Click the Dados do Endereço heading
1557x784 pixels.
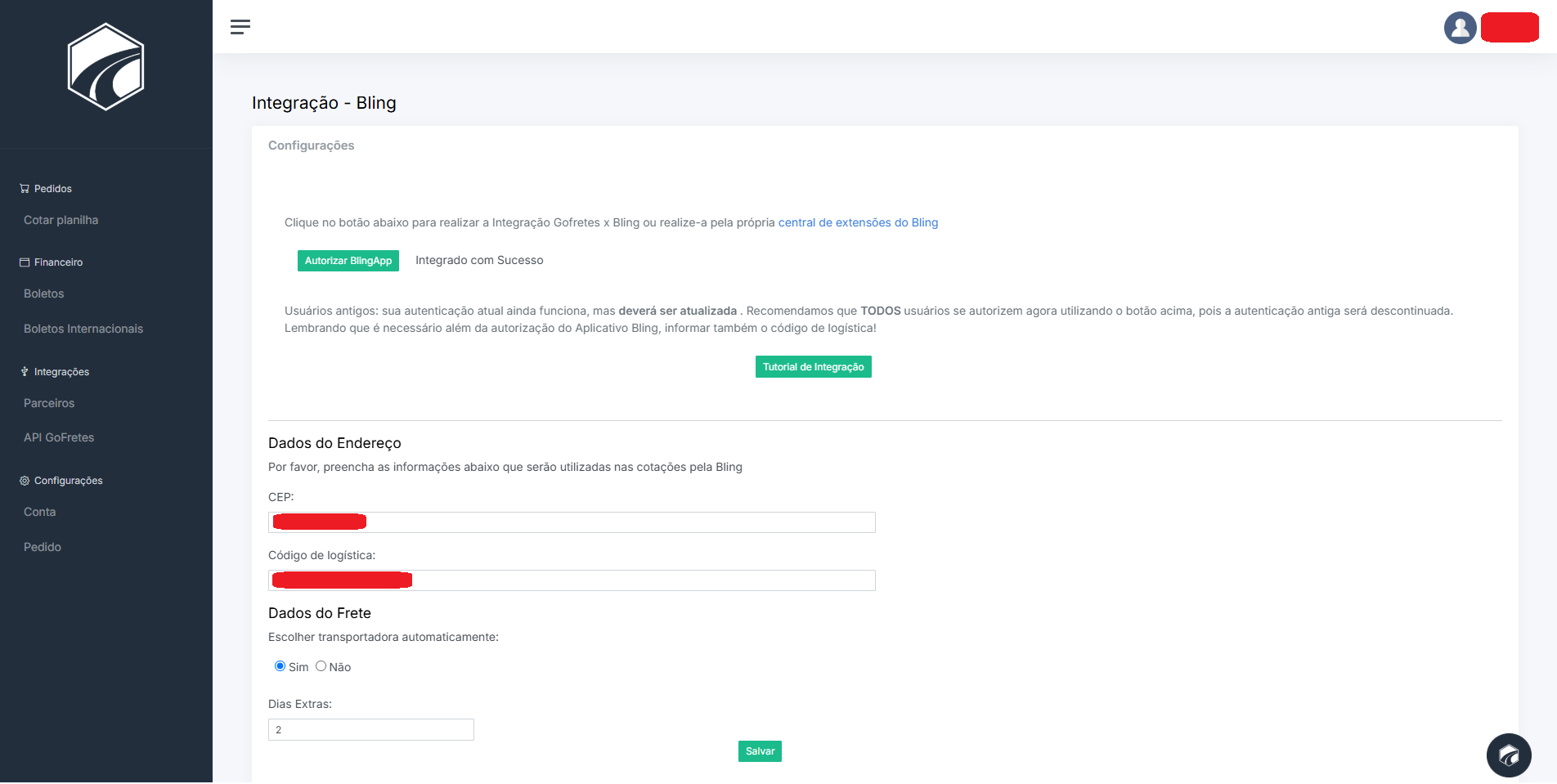334,443
